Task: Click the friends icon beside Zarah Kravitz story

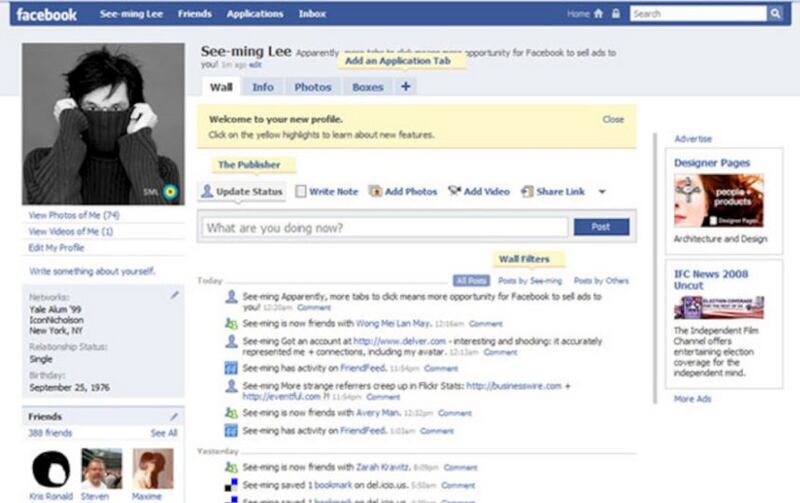Action: pyautogui.click(x=231, y=467)
